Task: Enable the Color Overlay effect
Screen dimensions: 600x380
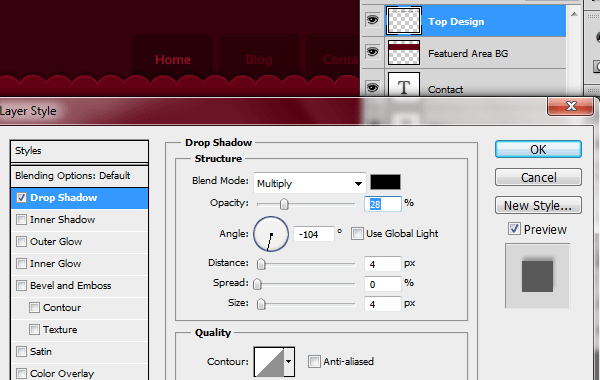Action: tap(21, 373)
